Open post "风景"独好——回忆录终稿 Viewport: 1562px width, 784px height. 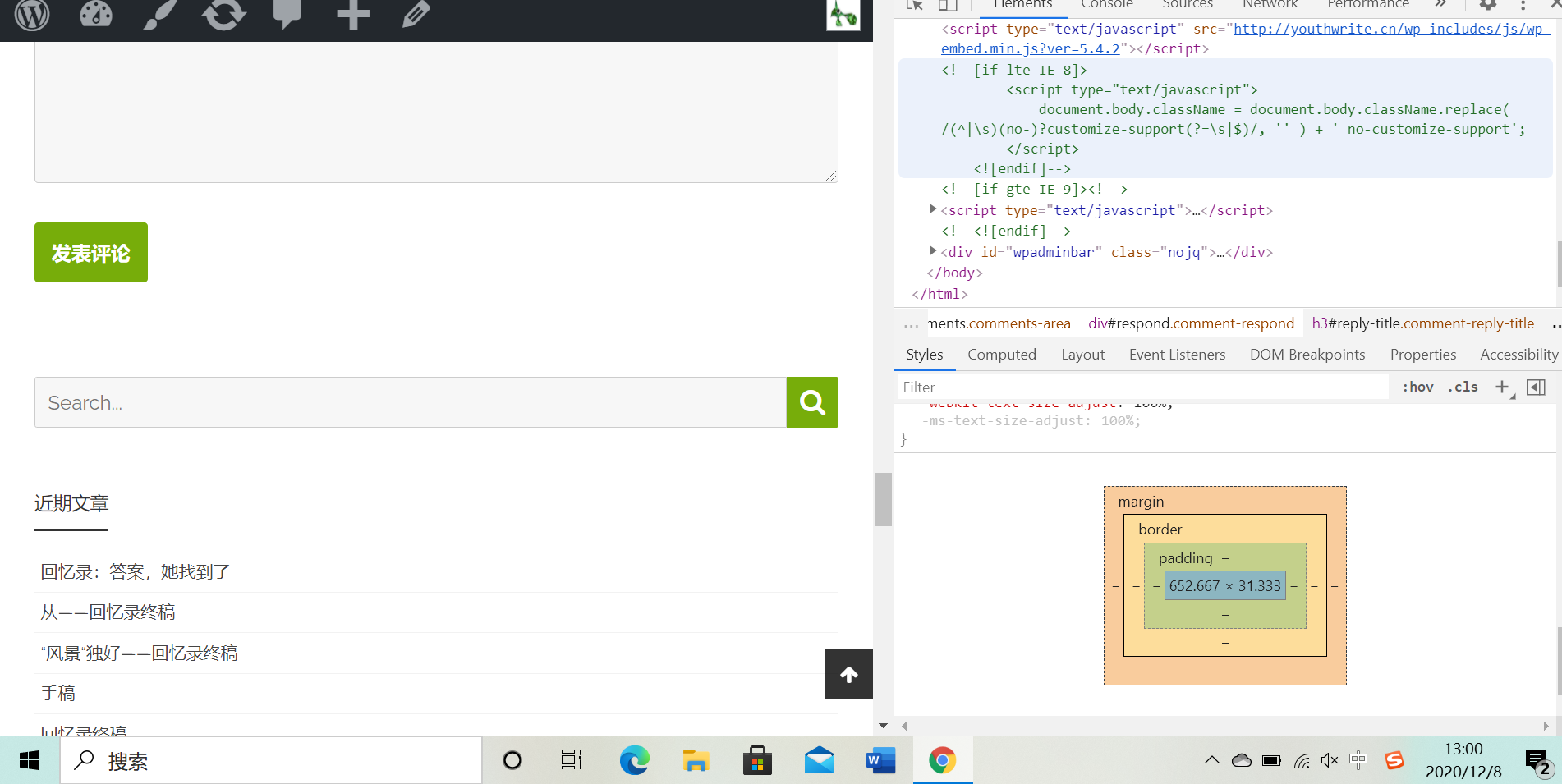click(x=139, y=653)
